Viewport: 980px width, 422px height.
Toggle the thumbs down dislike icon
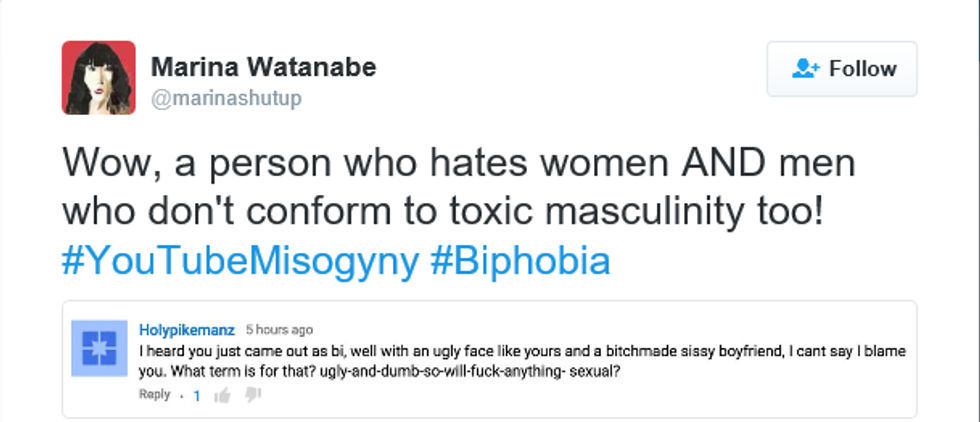pyautogui.click(x=253, y=396)
